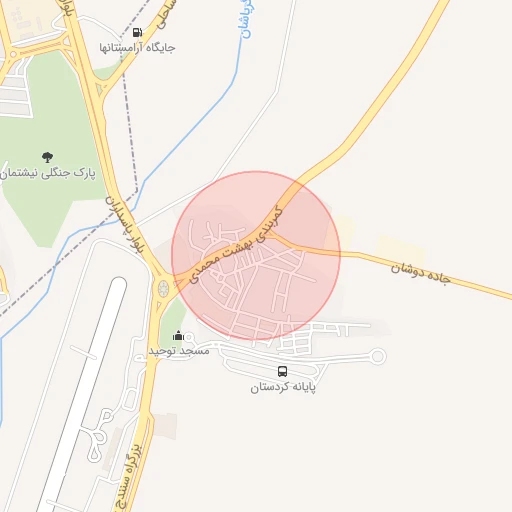
Task: Click the bus terminal icon
Action: pos(282,371)
